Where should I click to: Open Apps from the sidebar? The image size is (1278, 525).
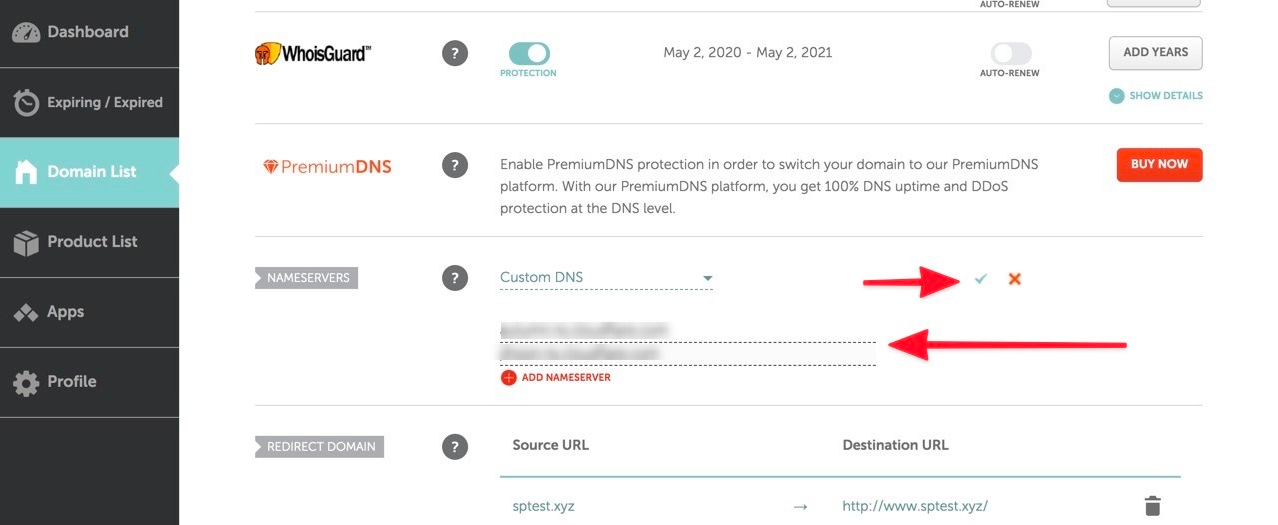(89, 312)
